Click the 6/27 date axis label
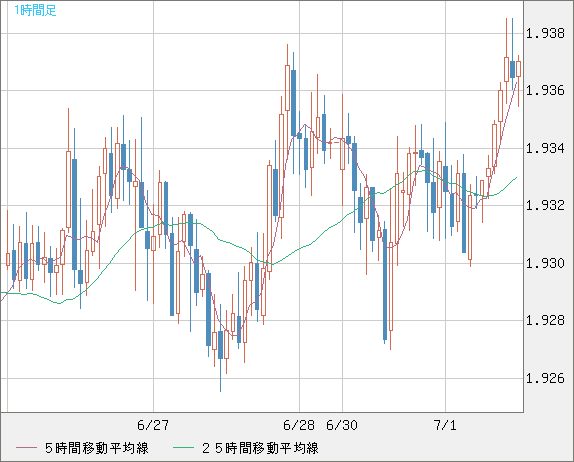Screen dimensions: 574x462 (153, 425)
